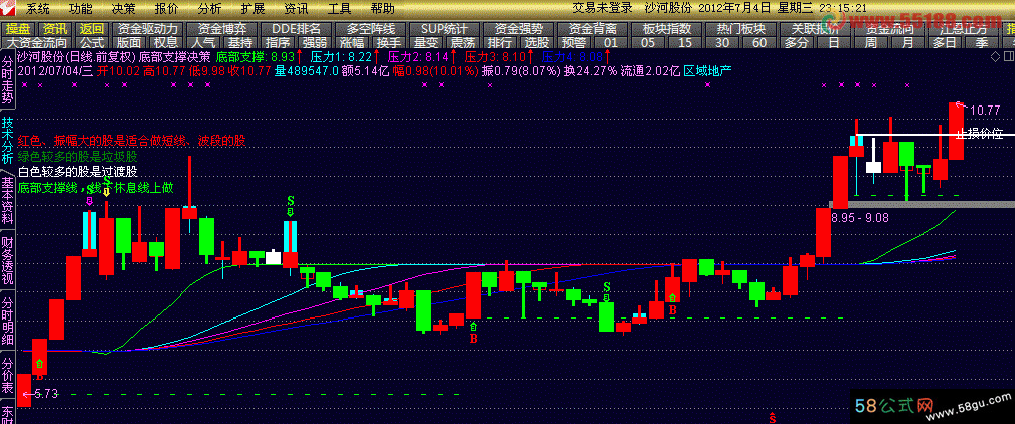Screen dimensions: 1015x424
Task: Toggle the 日 daily period button
Action: pyautogui.click(x=834, y=43)
